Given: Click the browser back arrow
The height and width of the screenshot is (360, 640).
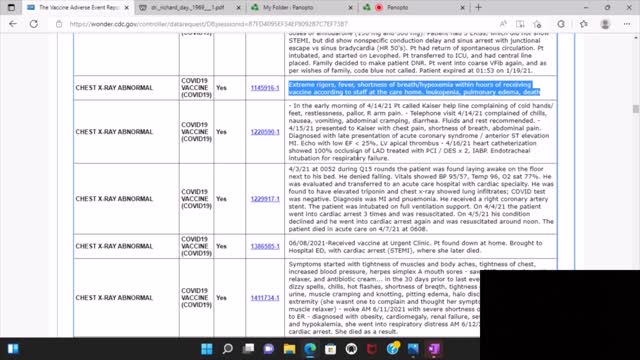Looking at the screenshot, I should point(13,24).
